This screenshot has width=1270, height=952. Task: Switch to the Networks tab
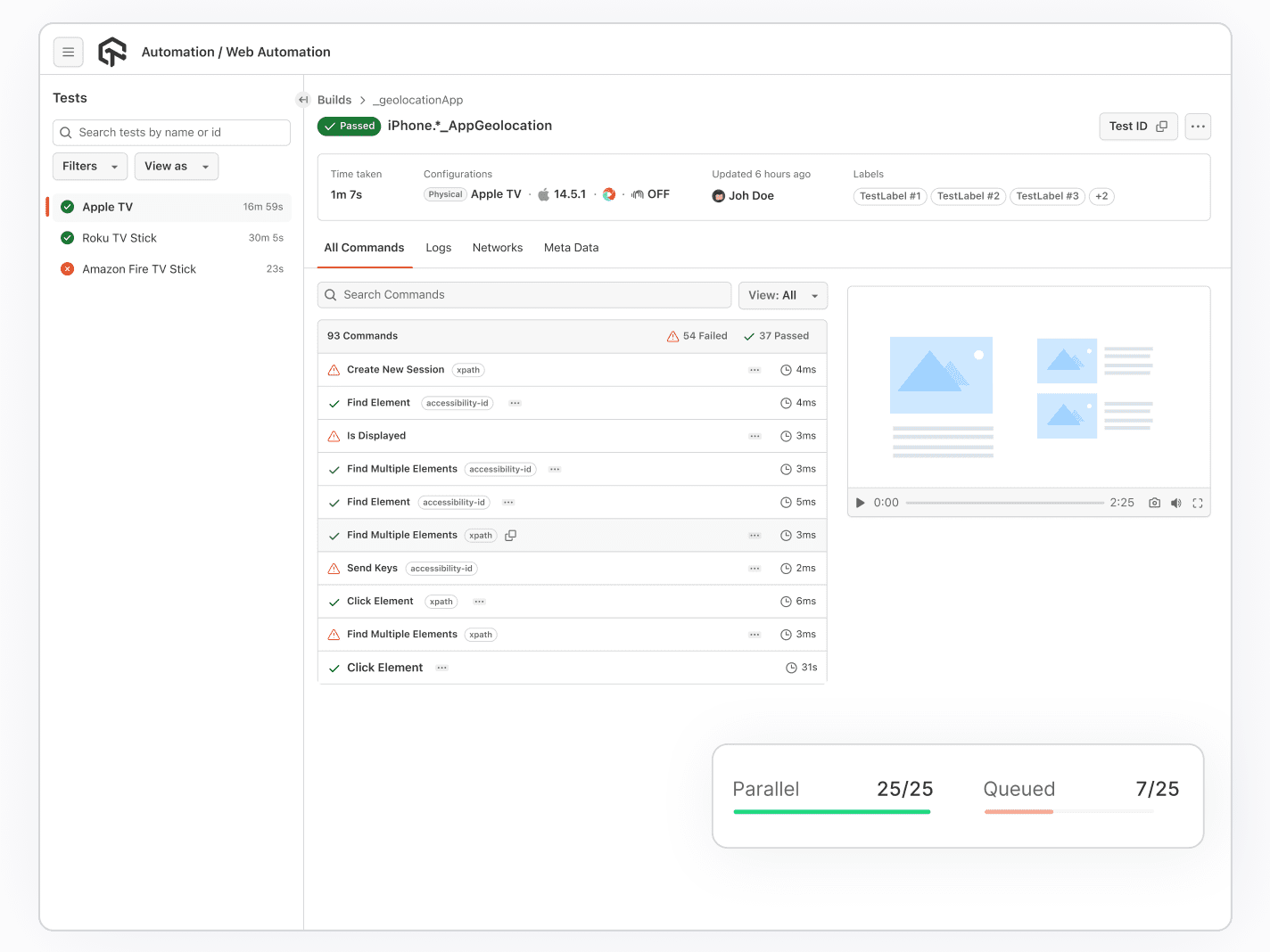tap(498, 248)
